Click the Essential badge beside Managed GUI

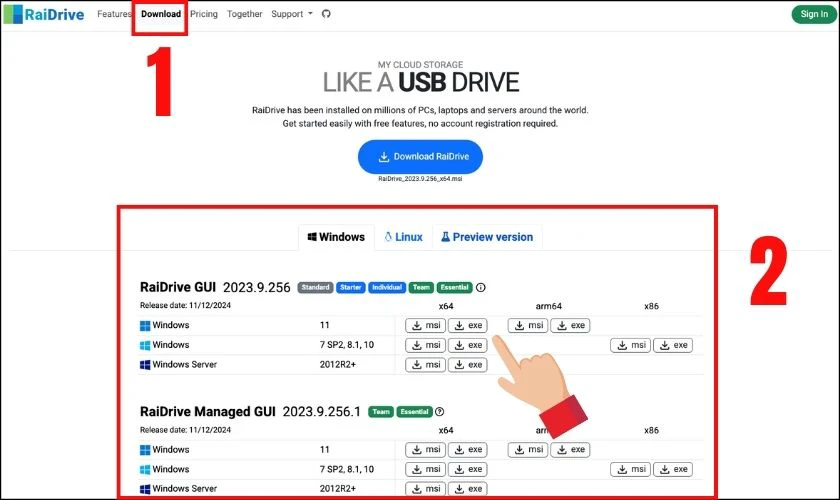[x=415, y=412]
